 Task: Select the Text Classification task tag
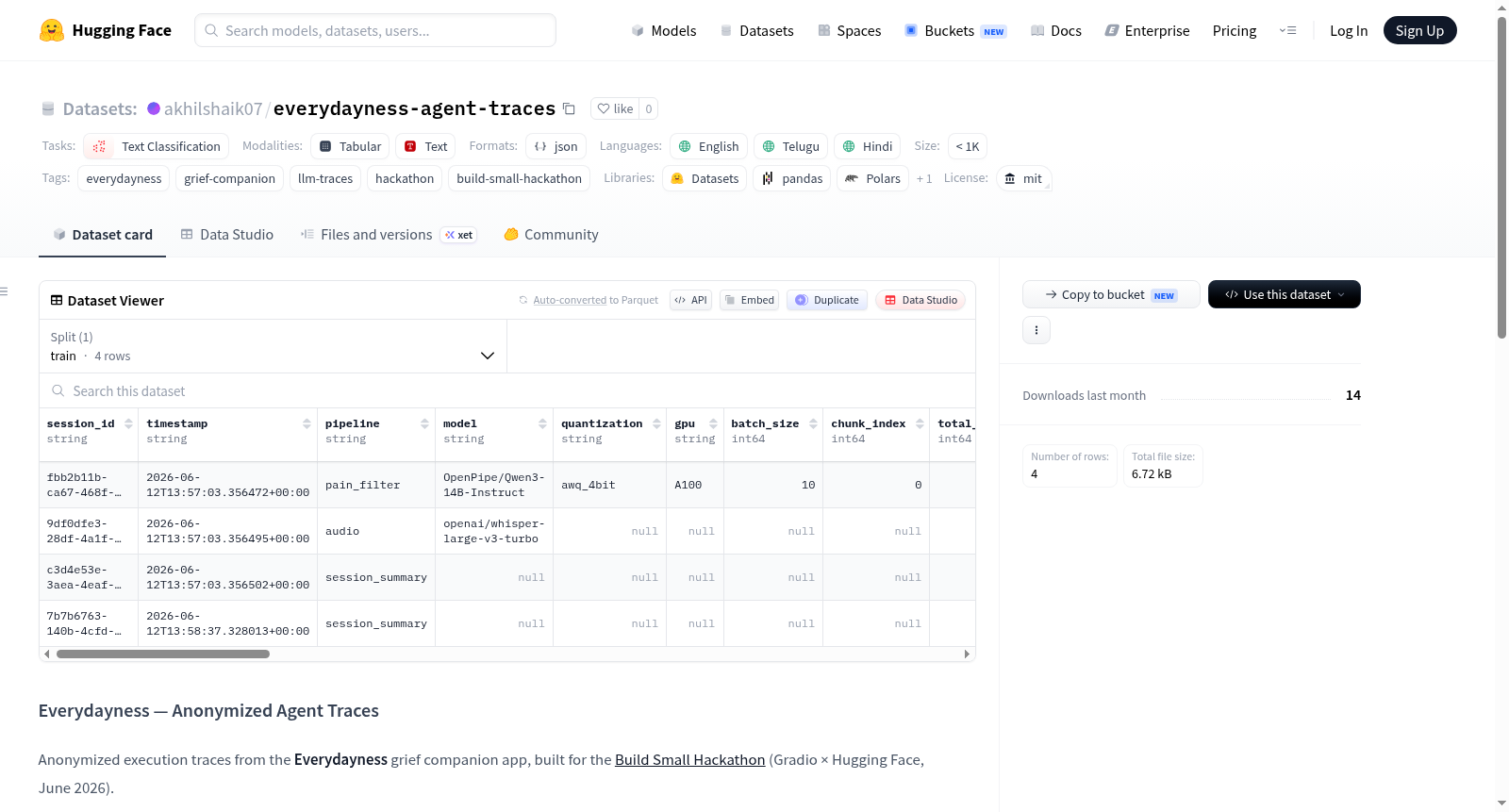point(157,146)
